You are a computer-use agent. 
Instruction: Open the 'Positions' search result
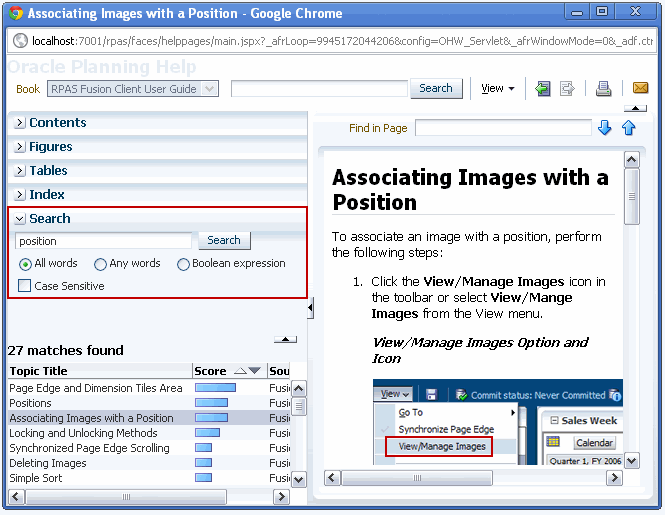click(30, 403)
